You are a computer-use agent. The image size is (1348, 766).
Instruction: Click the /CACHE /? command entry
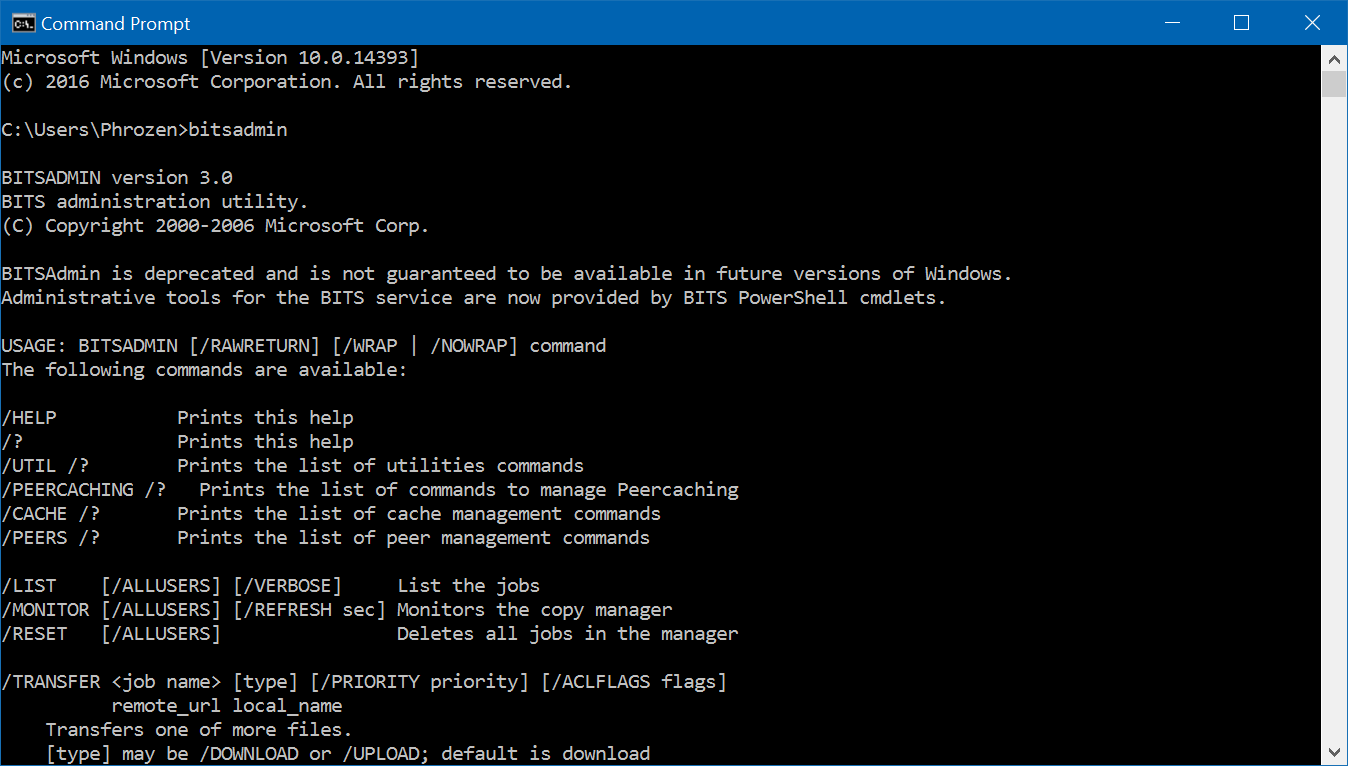point(50,514)
